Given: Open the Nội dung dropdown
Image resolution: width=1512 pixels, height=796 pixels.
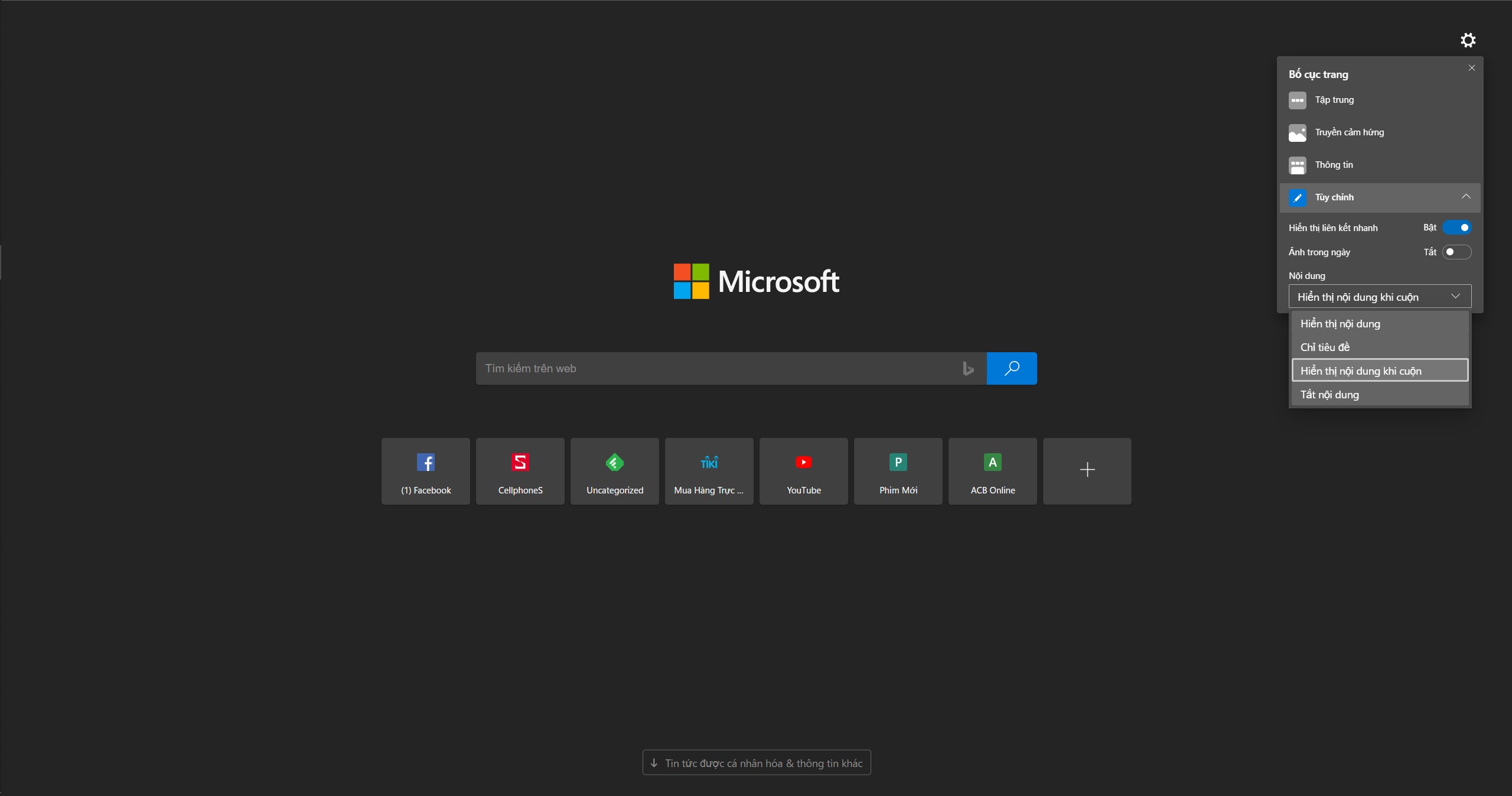Looking at the screenshot, I should tap(1380, 297).
